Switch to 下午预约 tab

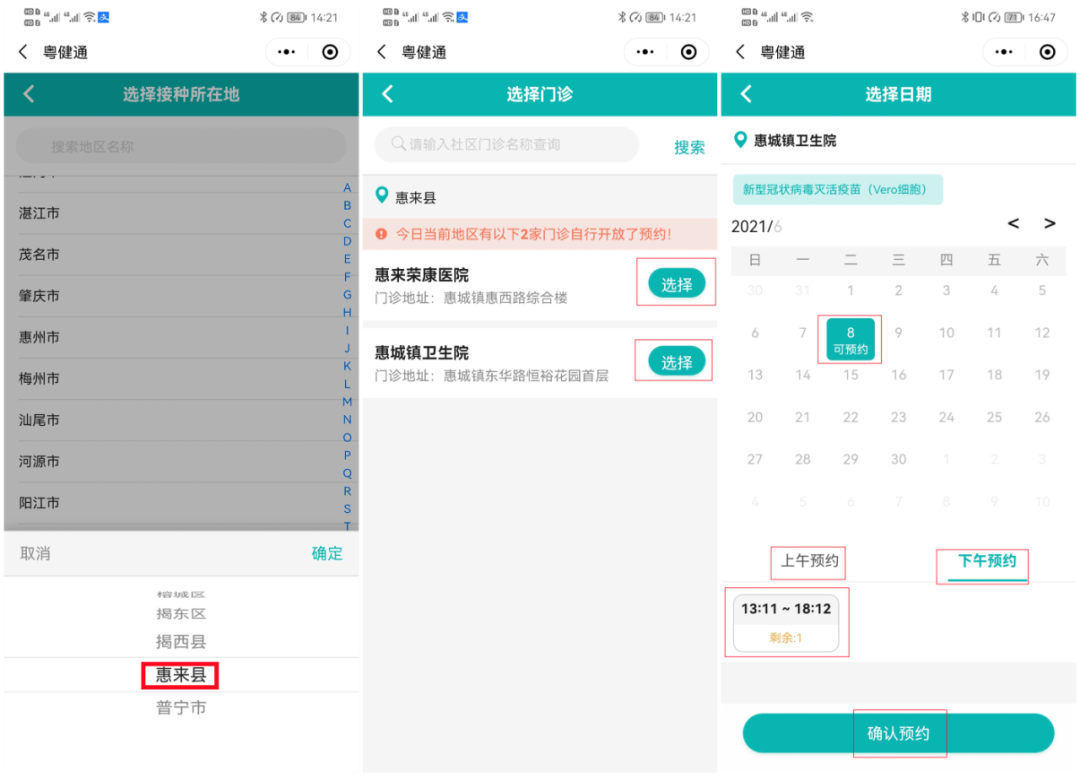pyautogui.click(x=987, y=561)
